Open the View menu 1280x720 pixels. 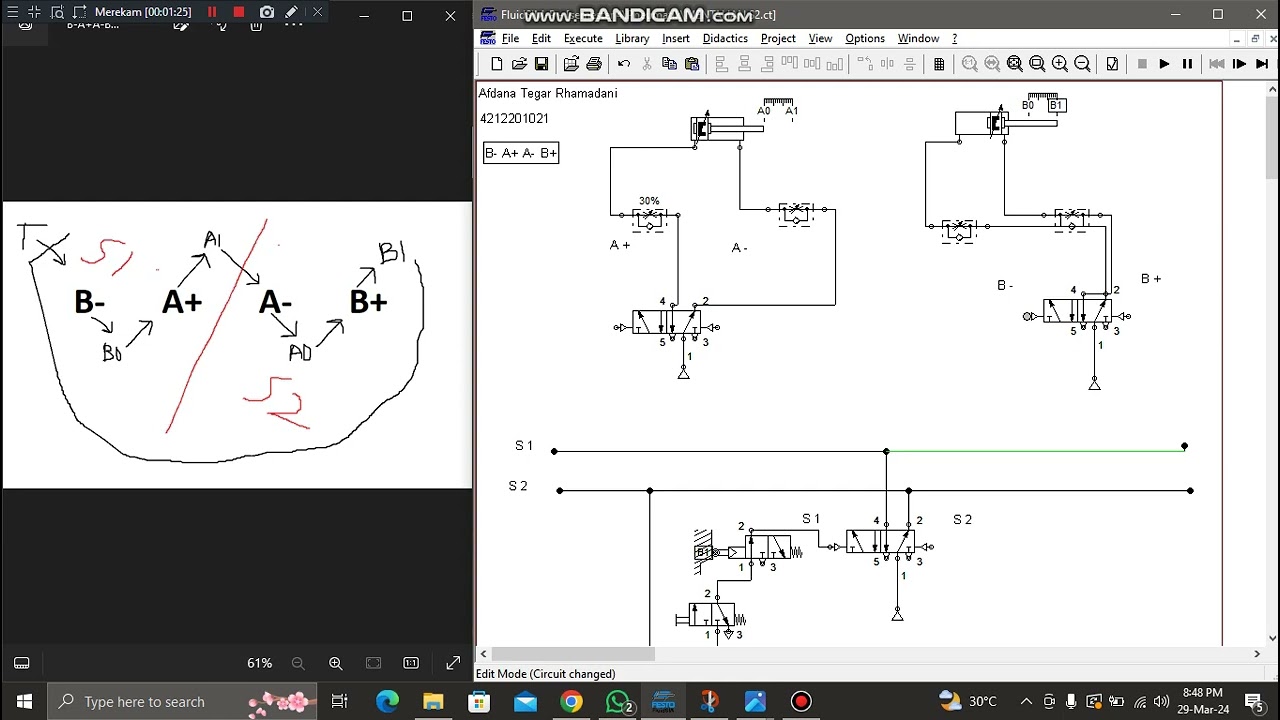(820, 38)
